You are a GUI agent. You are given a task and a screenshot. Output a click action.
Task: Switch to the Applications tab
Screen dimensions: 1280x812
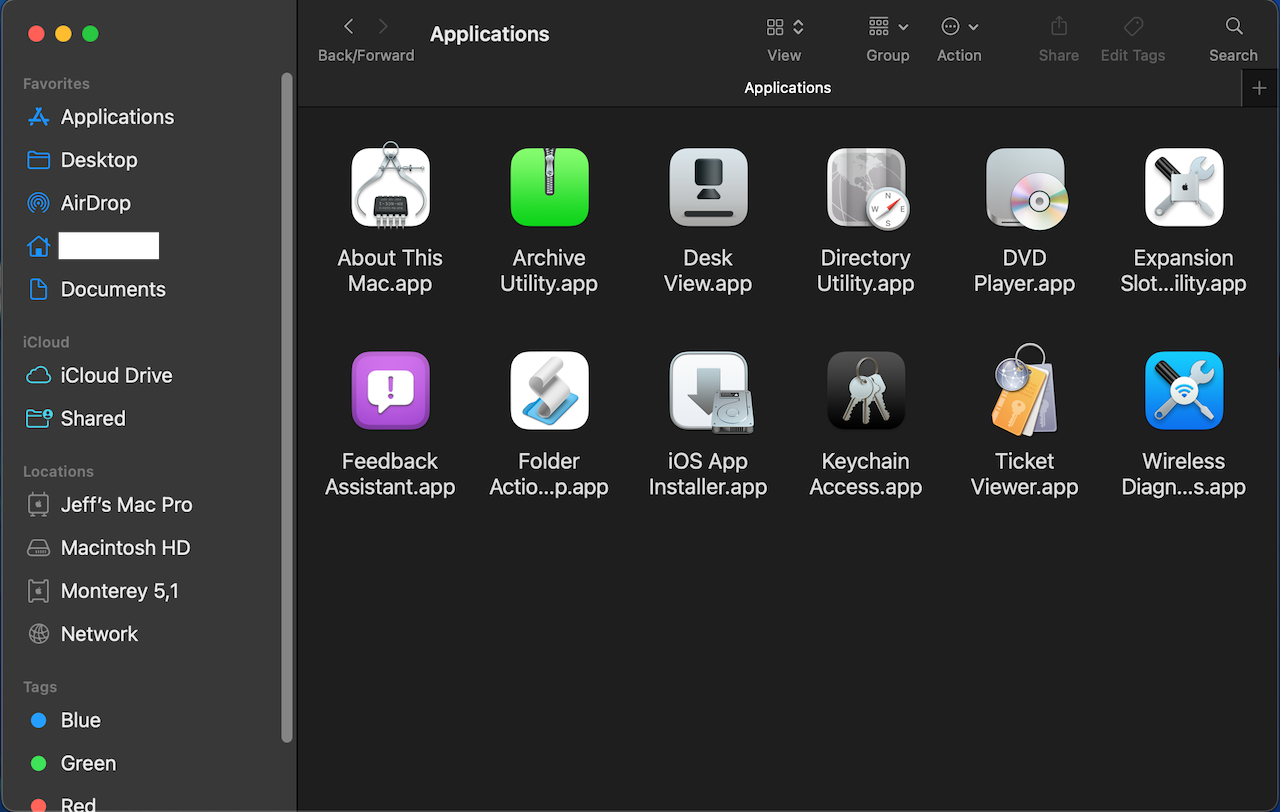click(x=787, y=87)
